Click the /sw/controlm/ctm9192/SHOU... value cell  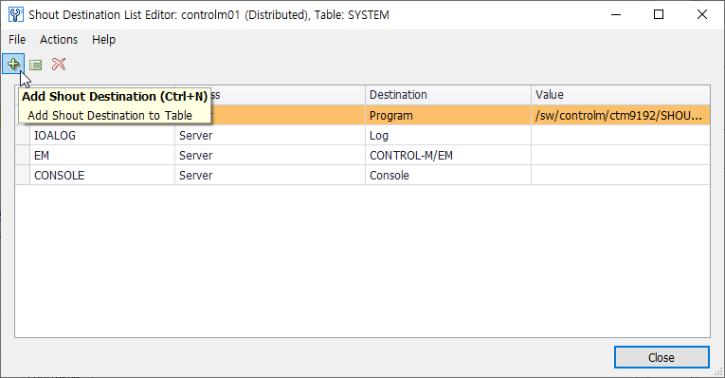coord(621,116)
